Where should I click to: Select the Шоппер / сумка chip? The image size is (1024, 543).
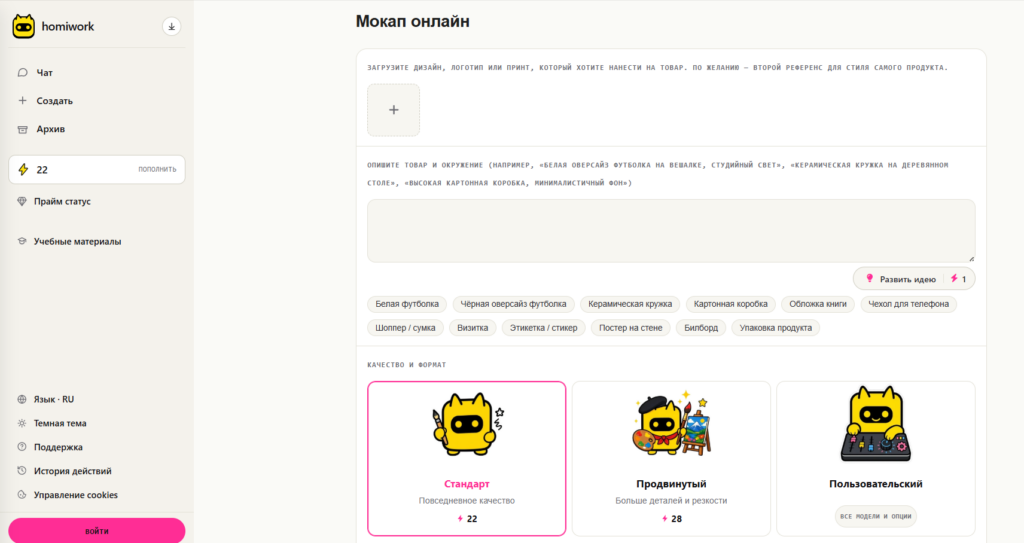[x=405, y=328]
